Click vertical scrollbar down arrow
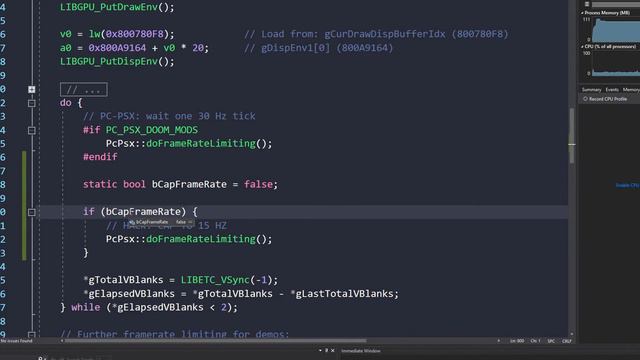640x360 pixels. (x=571, y=334)
